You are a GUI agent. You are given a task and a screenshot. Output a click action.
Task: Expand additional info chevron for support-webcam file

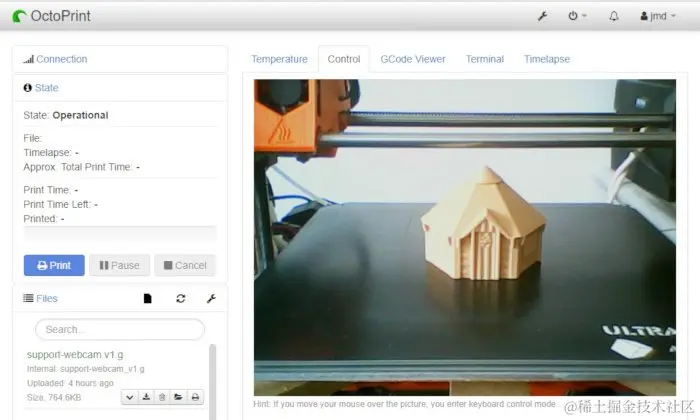coord(129,397)
